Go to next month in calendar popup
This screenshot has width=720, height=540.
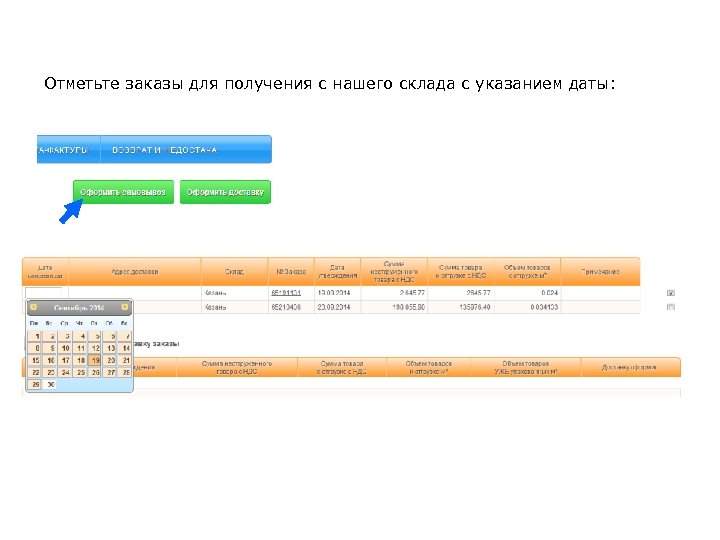click(124, 307)
